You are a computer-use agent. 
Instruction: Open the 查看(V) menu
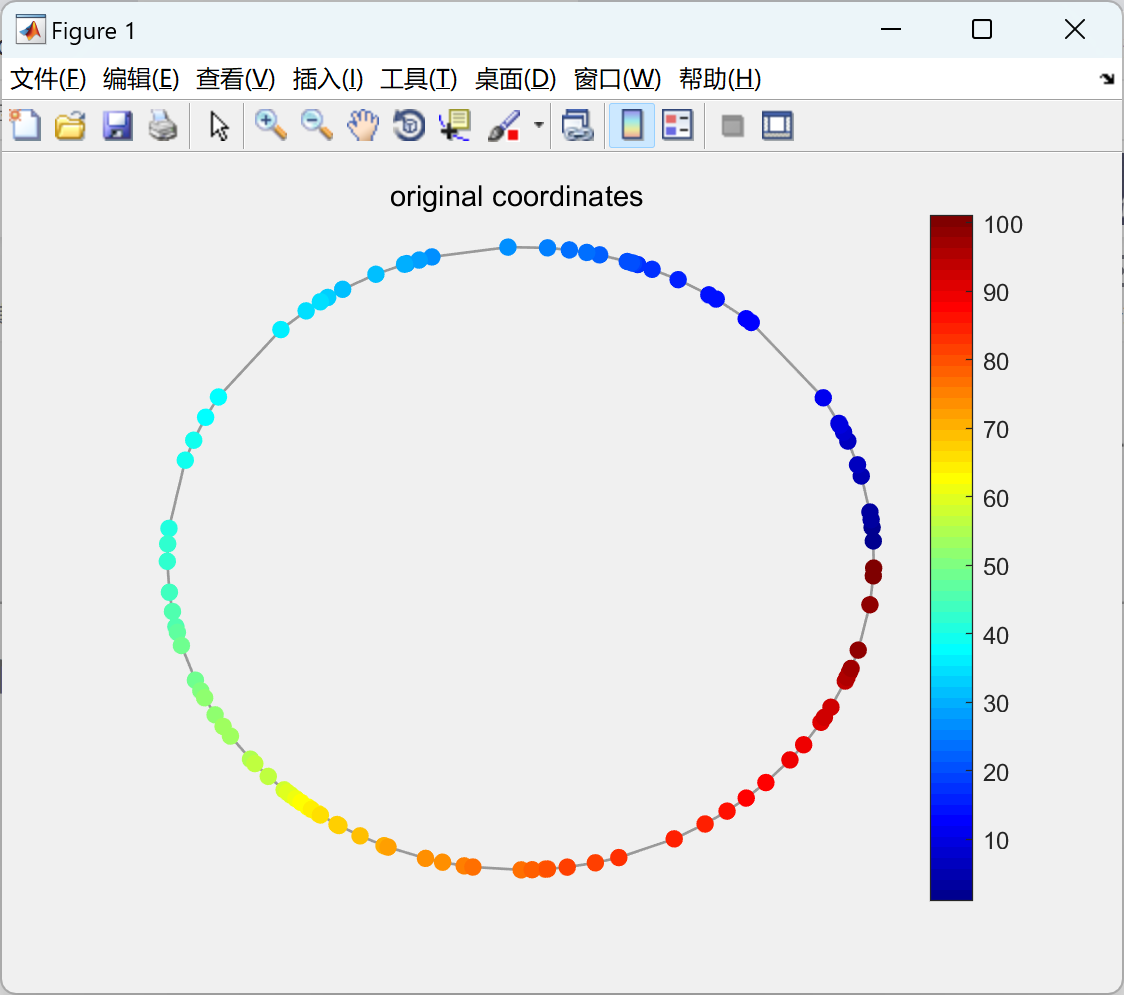coord(235,79)
